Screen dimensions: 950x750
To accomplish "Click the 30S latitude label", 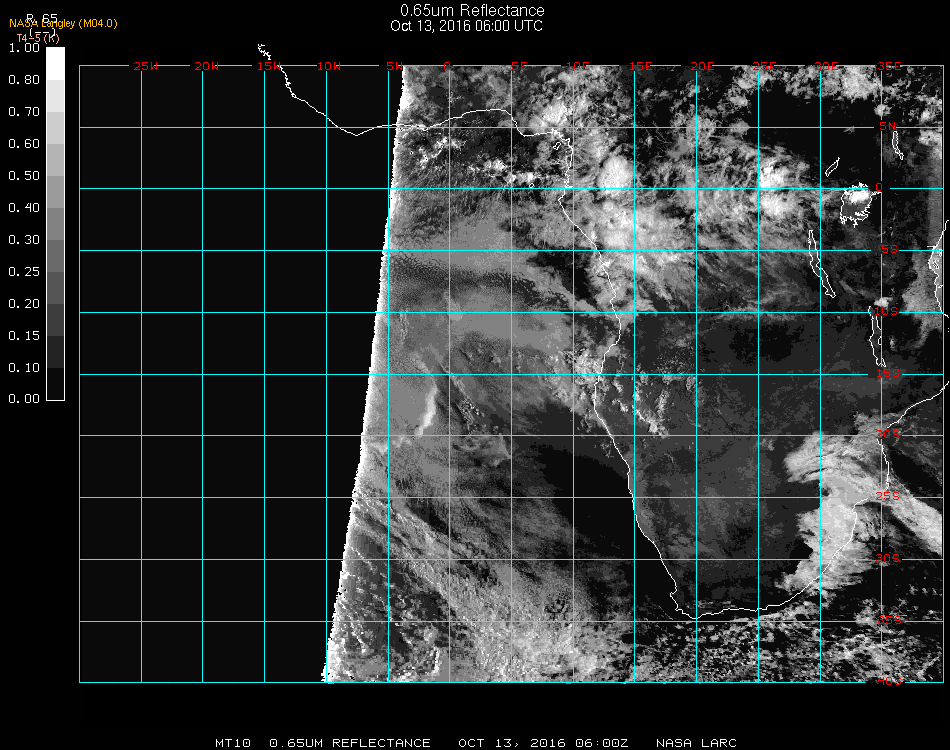I will pyautogui.click(x=888, y=558).
